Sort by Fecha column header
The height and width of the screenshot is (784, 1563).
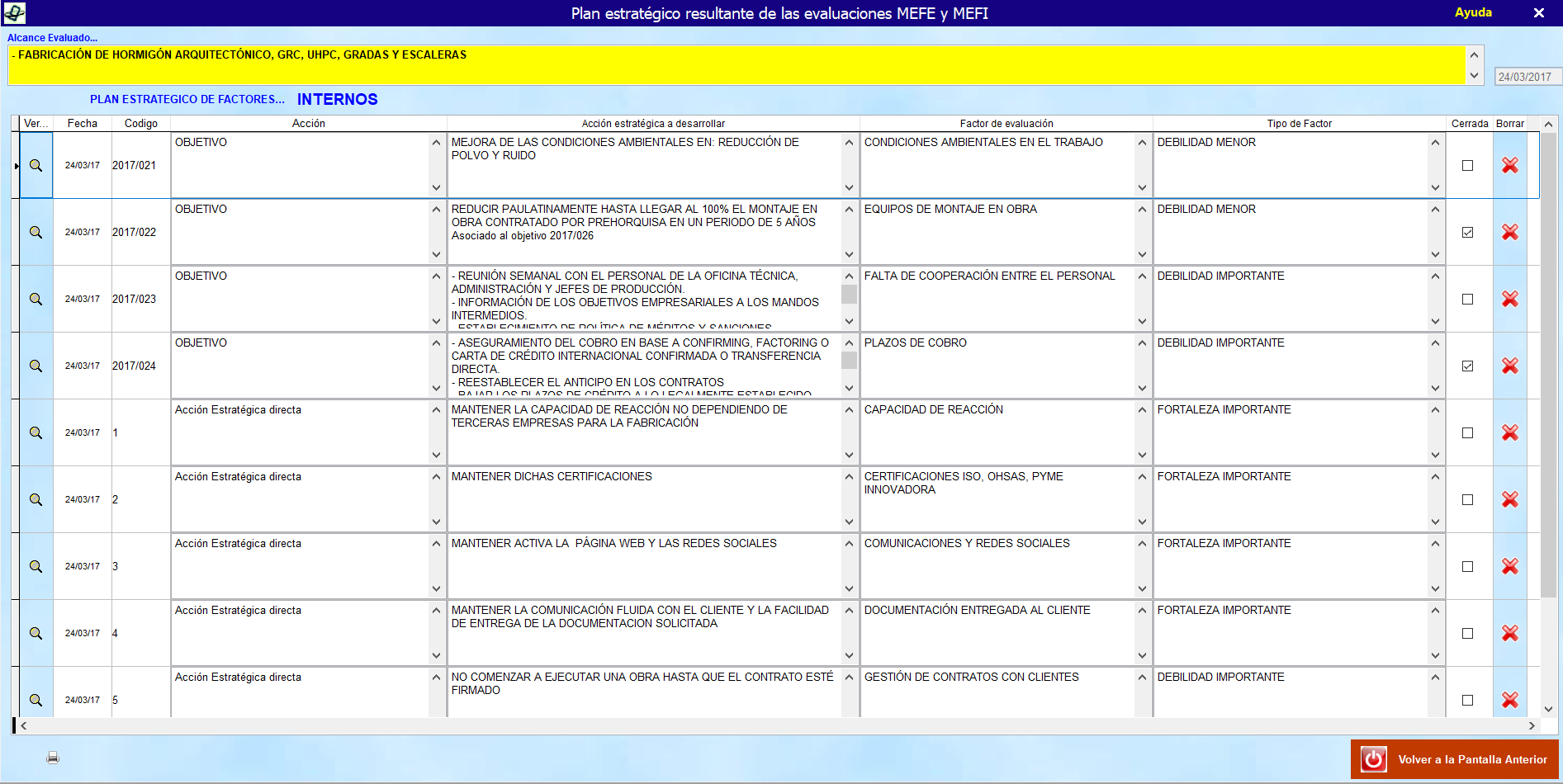[83, 123]
